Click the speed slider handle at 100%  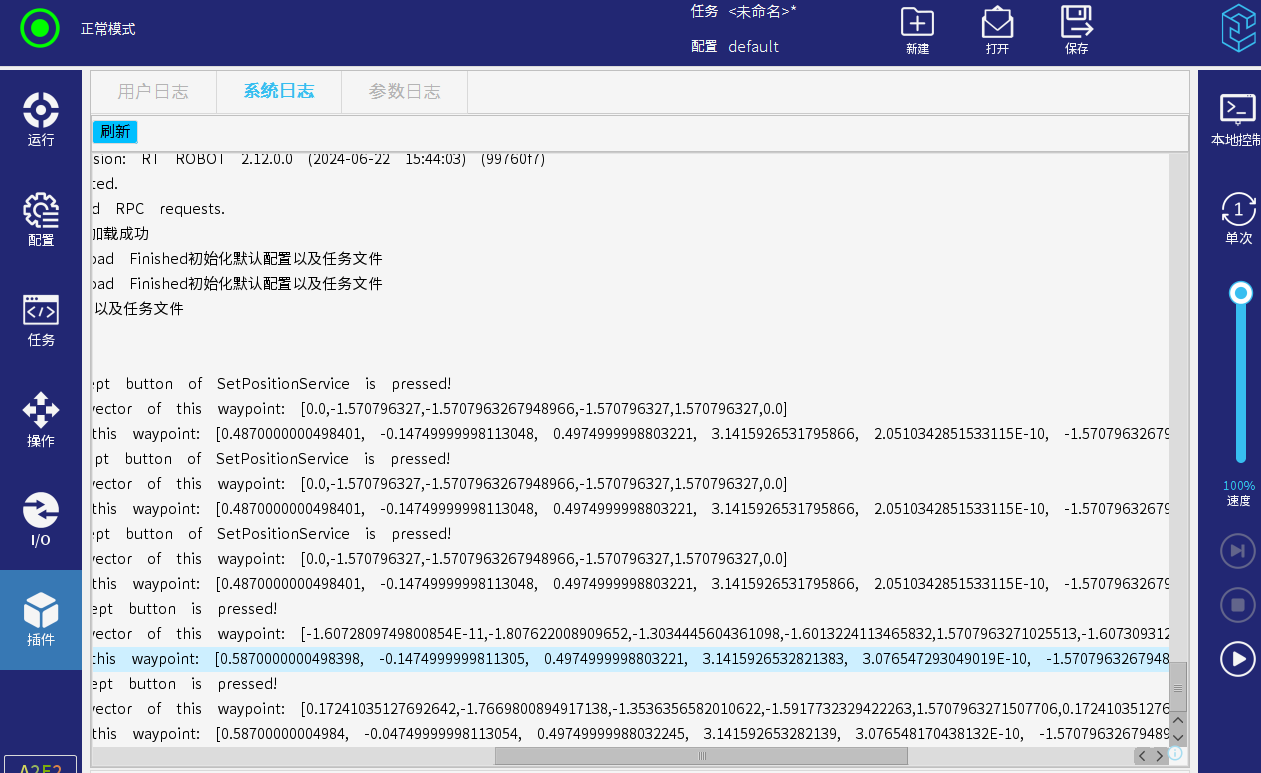click(x=1241, y=293)
